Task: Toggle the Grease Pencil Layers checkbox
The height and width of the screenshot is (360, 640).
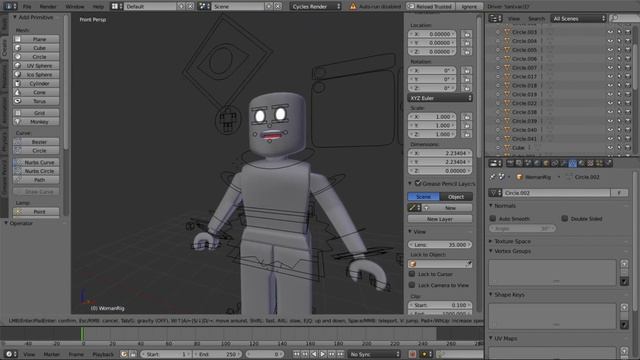Action: point(418,183)
